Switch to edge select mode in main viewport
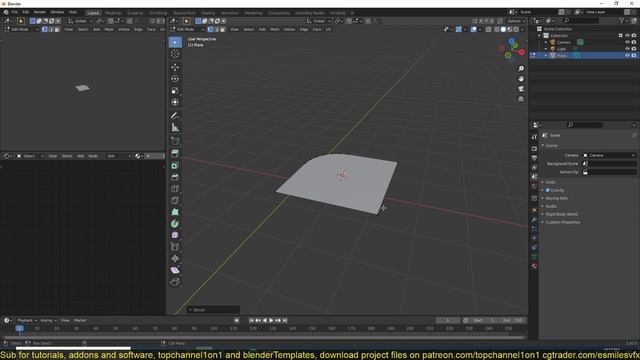This screenshot has height=360, width=640. [216, 29]
